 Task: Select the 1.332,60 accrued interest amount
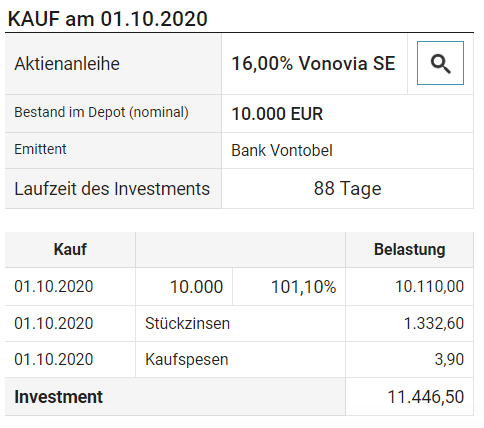[434, 323]
